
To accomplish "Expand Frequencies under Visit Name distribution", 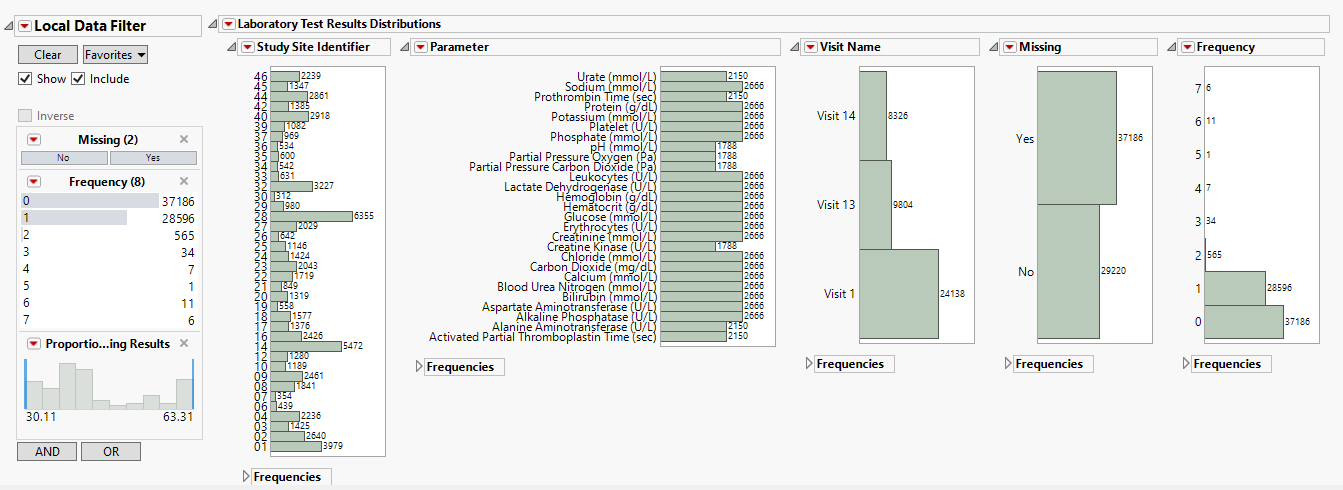I will click(x=809, y=364).
